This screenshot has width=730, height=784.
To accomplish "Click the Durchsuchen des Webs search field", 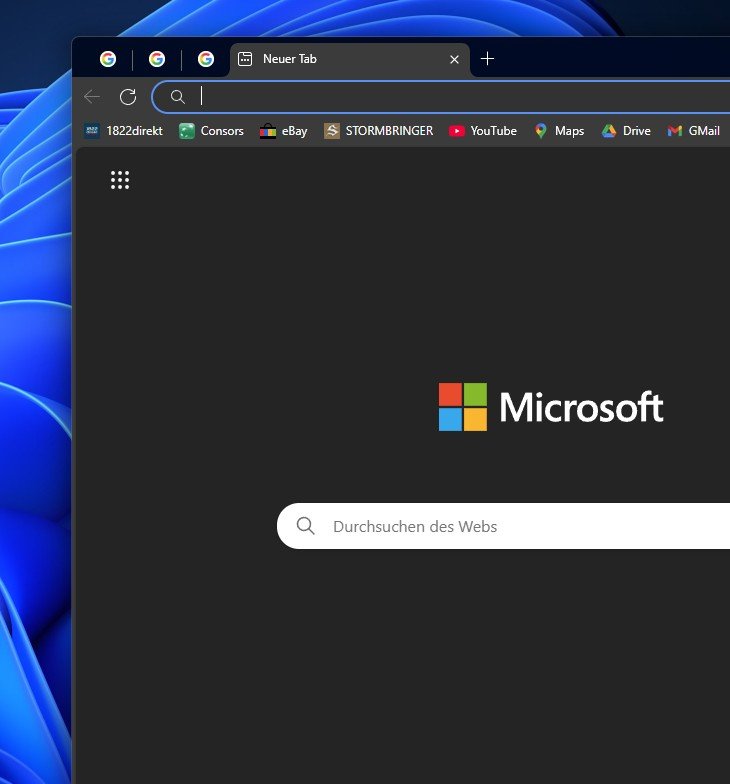I will pyautogui.click(x=504, y=526).
